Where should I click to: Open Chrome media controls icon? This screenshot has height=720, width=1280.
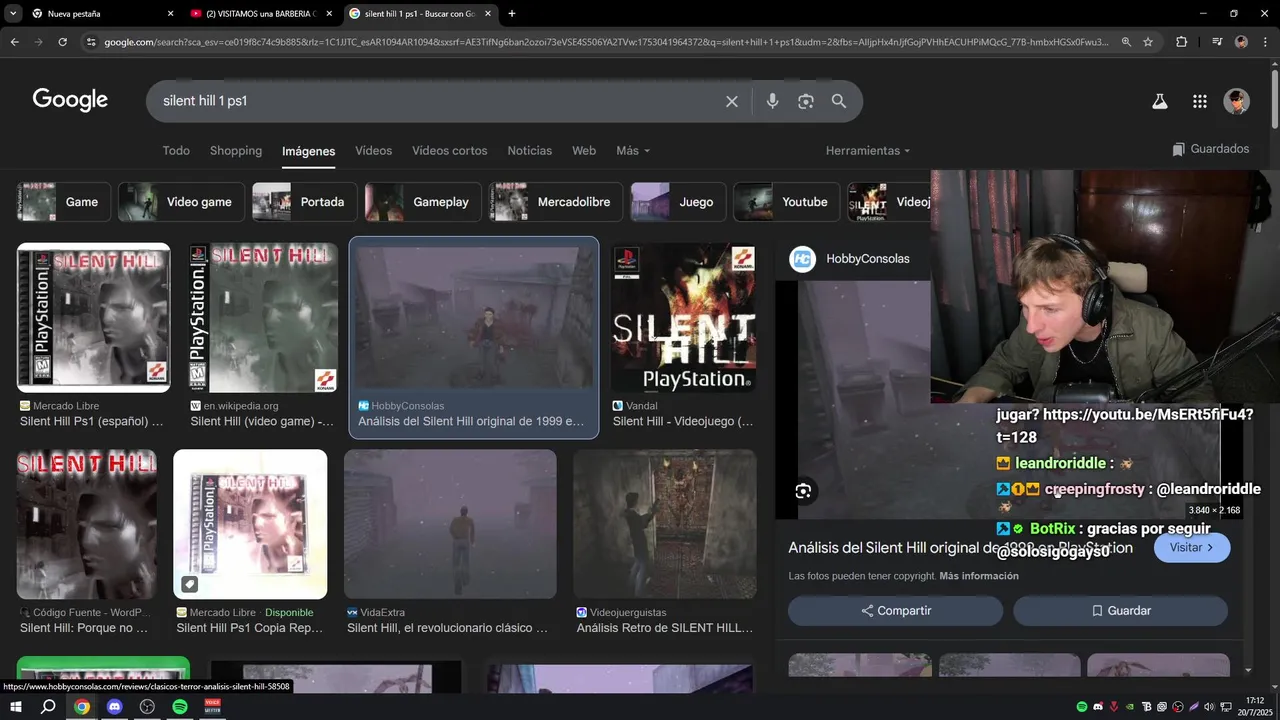pos(1217,42)
